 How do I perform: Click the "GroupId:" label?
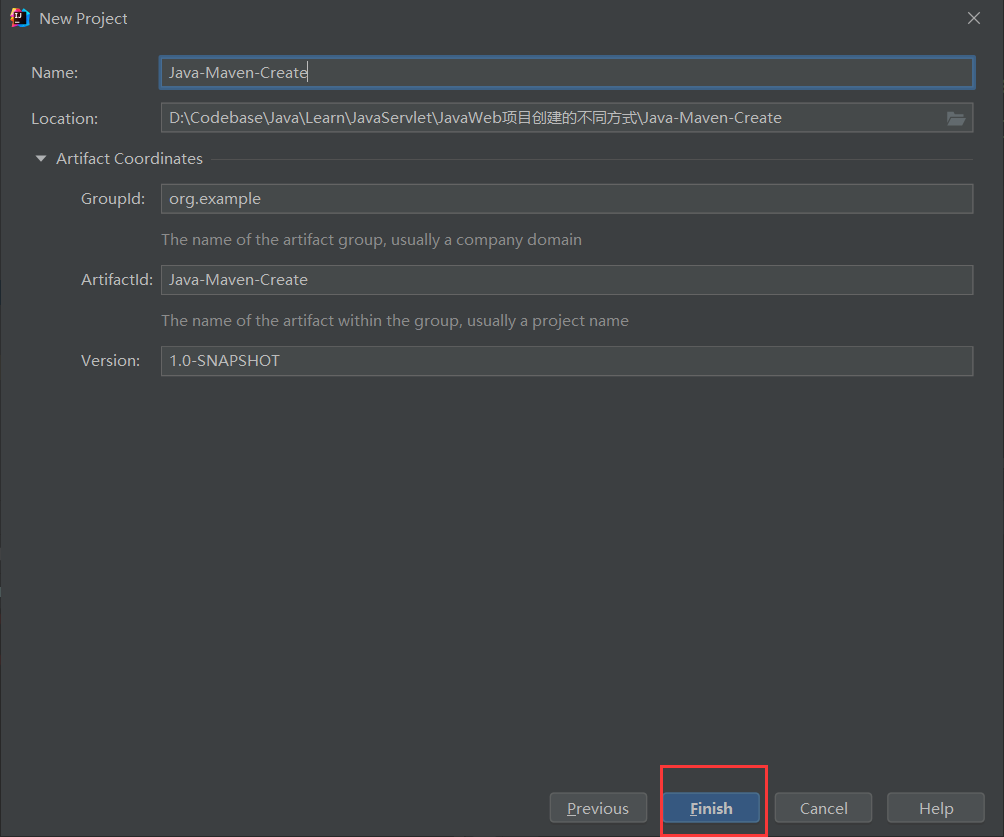point(114,199)
